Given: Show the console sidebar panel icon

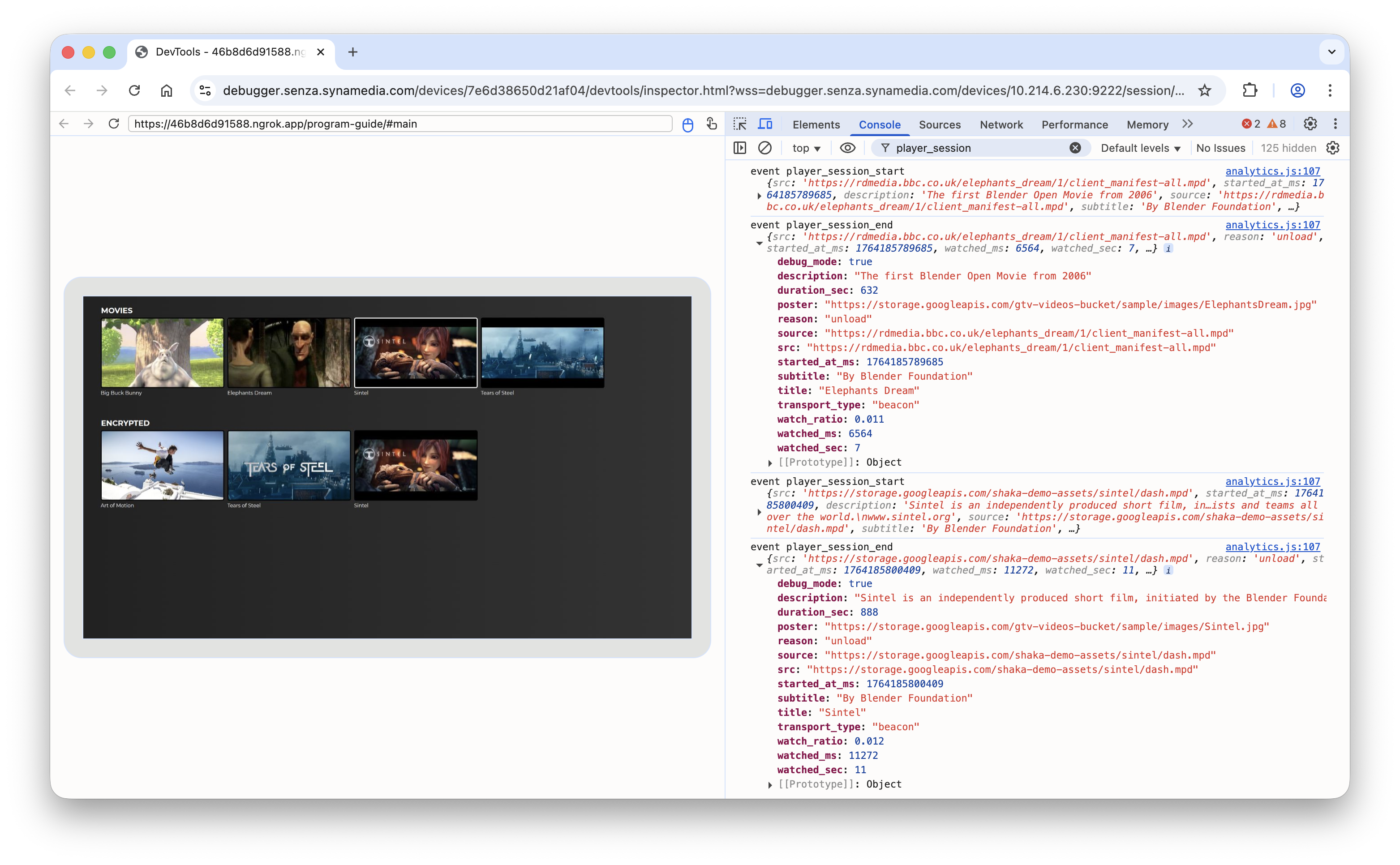Looking at the screenshot, I should (740, 148).
